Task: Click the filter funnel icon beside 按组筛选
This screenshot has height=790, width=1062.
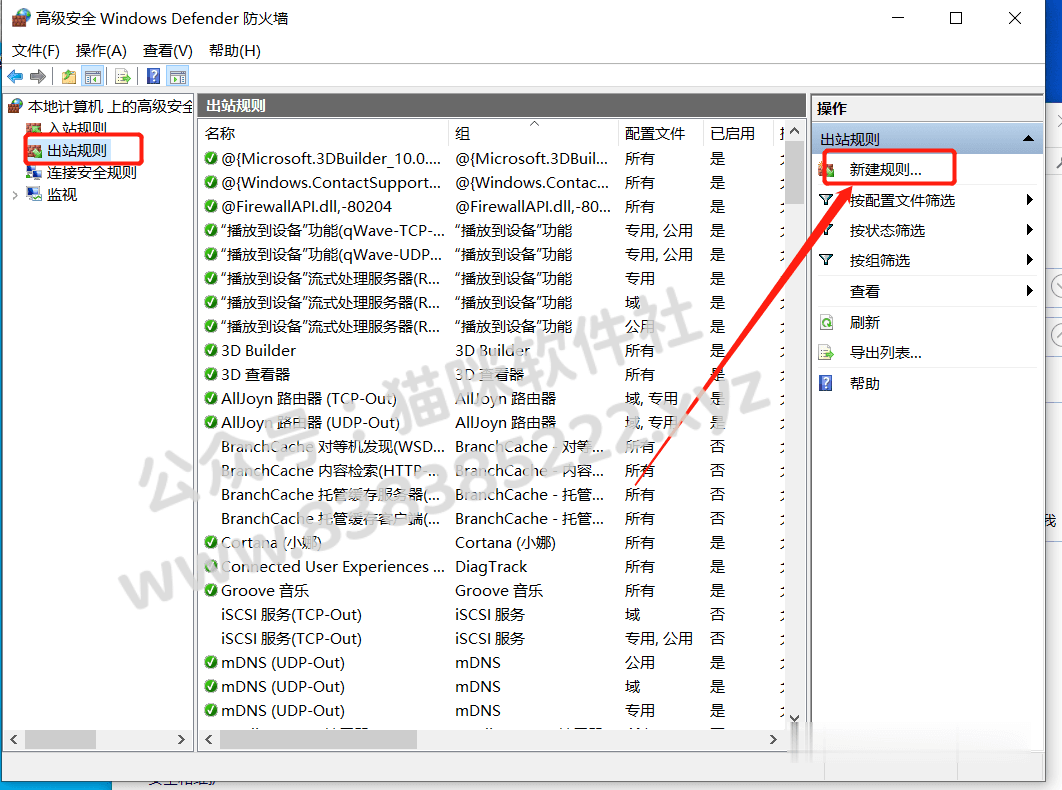Action: [826, 260]
